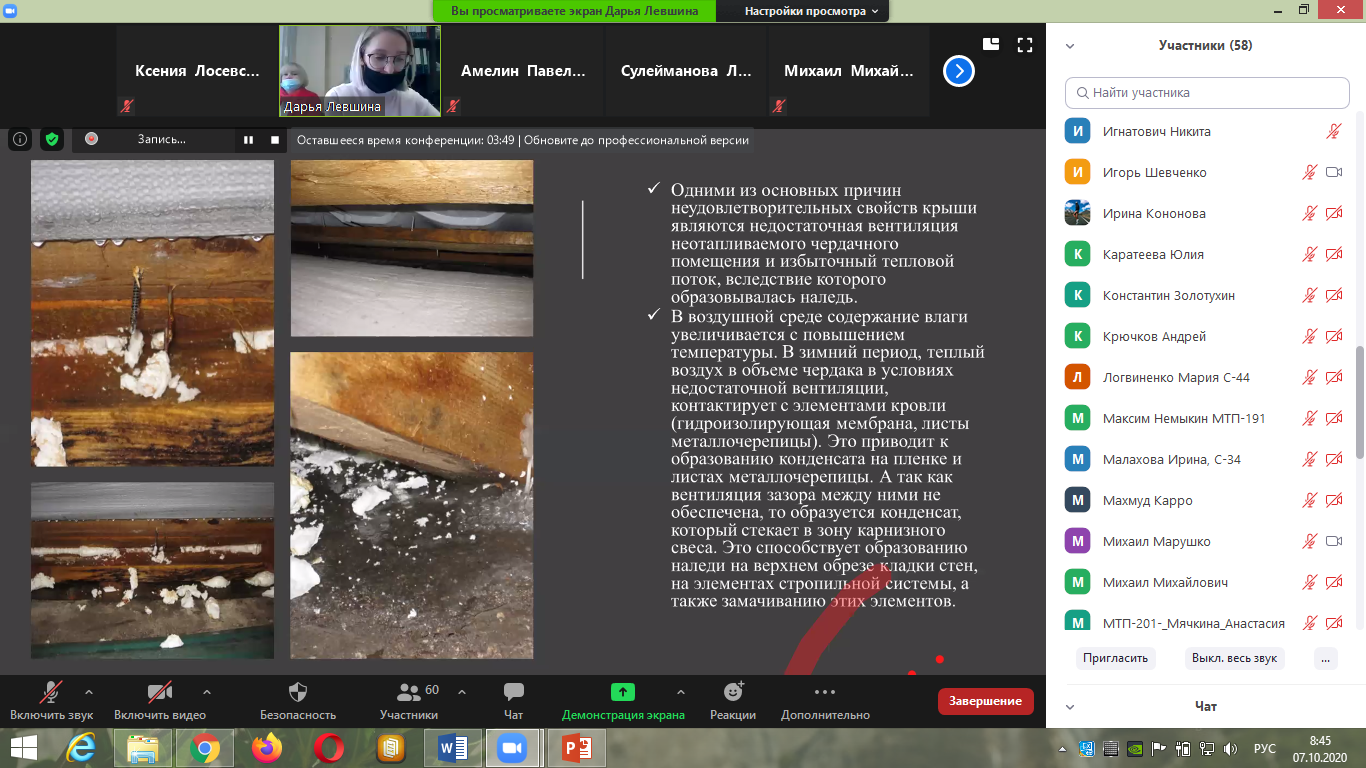Open Безопасность security menu

click(x=298, y=701)
